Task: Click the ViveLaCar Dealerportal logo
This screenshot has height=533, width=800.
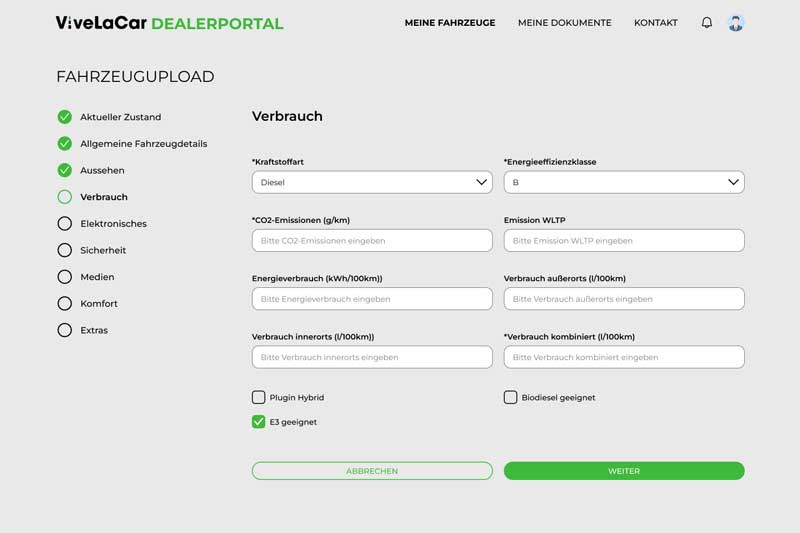Action: click(x=169, y=23)
